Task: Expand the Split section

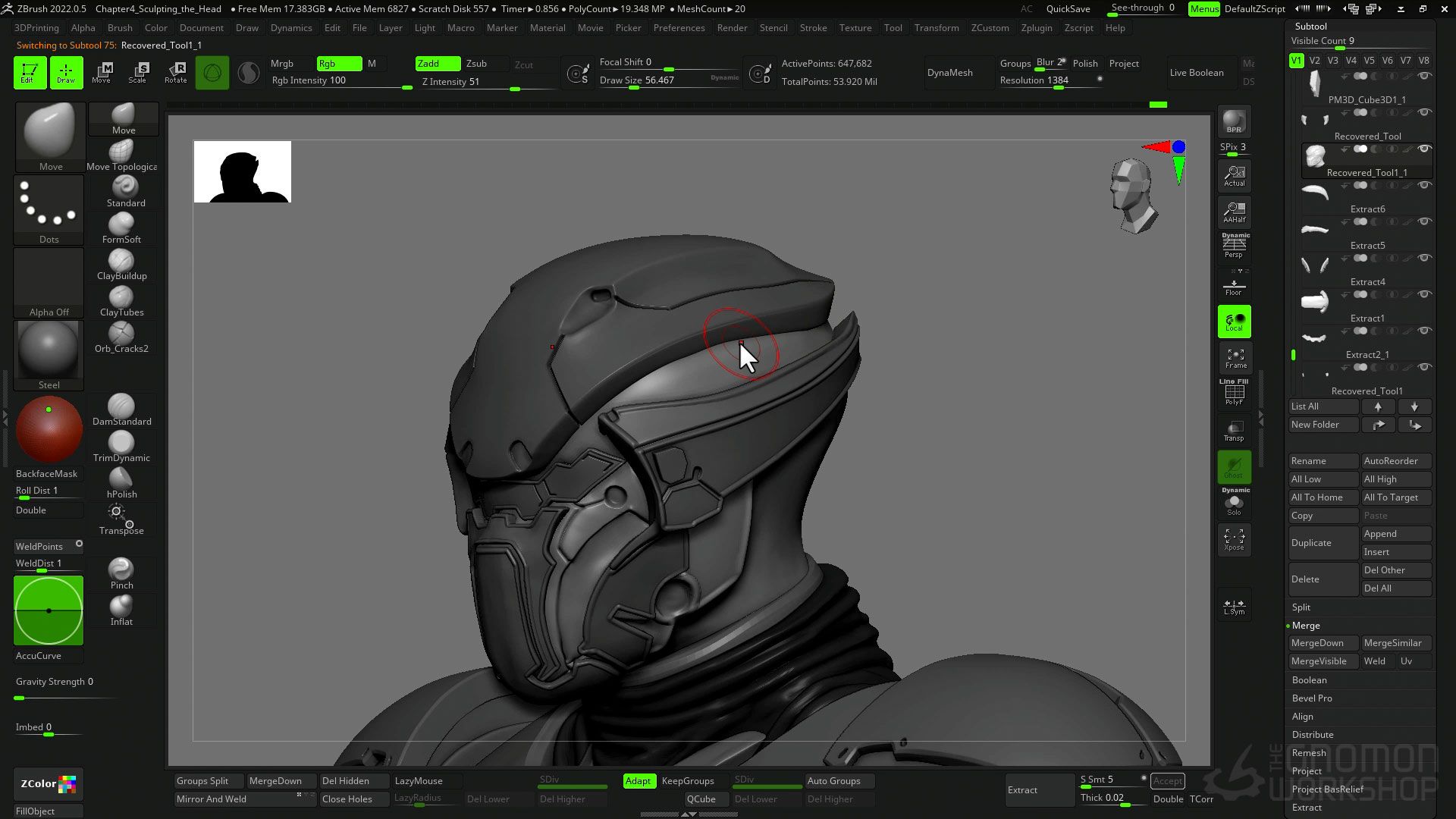Action: pyautogui.click(x=1301, y=607)
